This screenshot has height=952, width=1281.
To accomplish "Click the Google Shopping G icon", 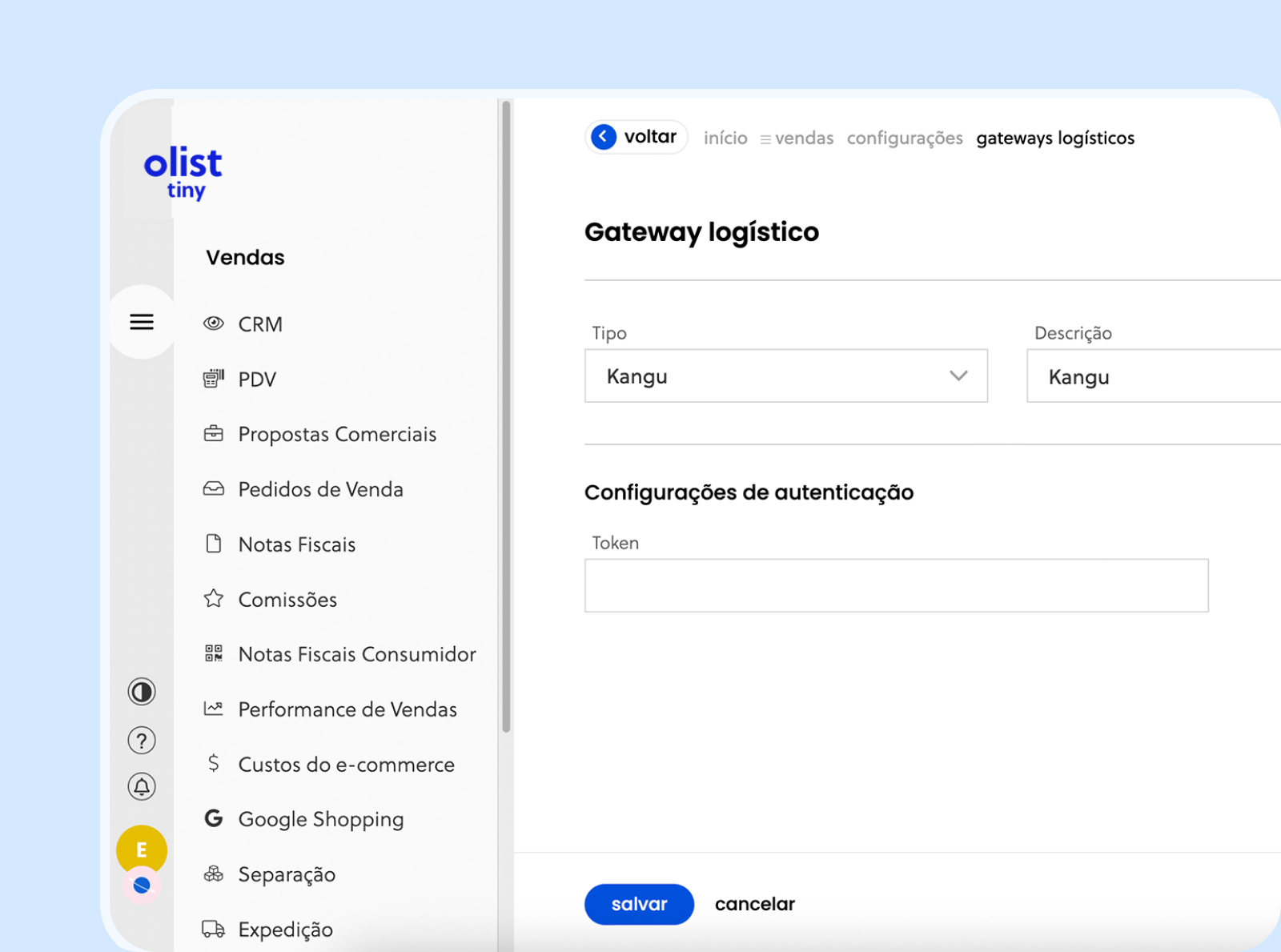I will coord(213,818).
